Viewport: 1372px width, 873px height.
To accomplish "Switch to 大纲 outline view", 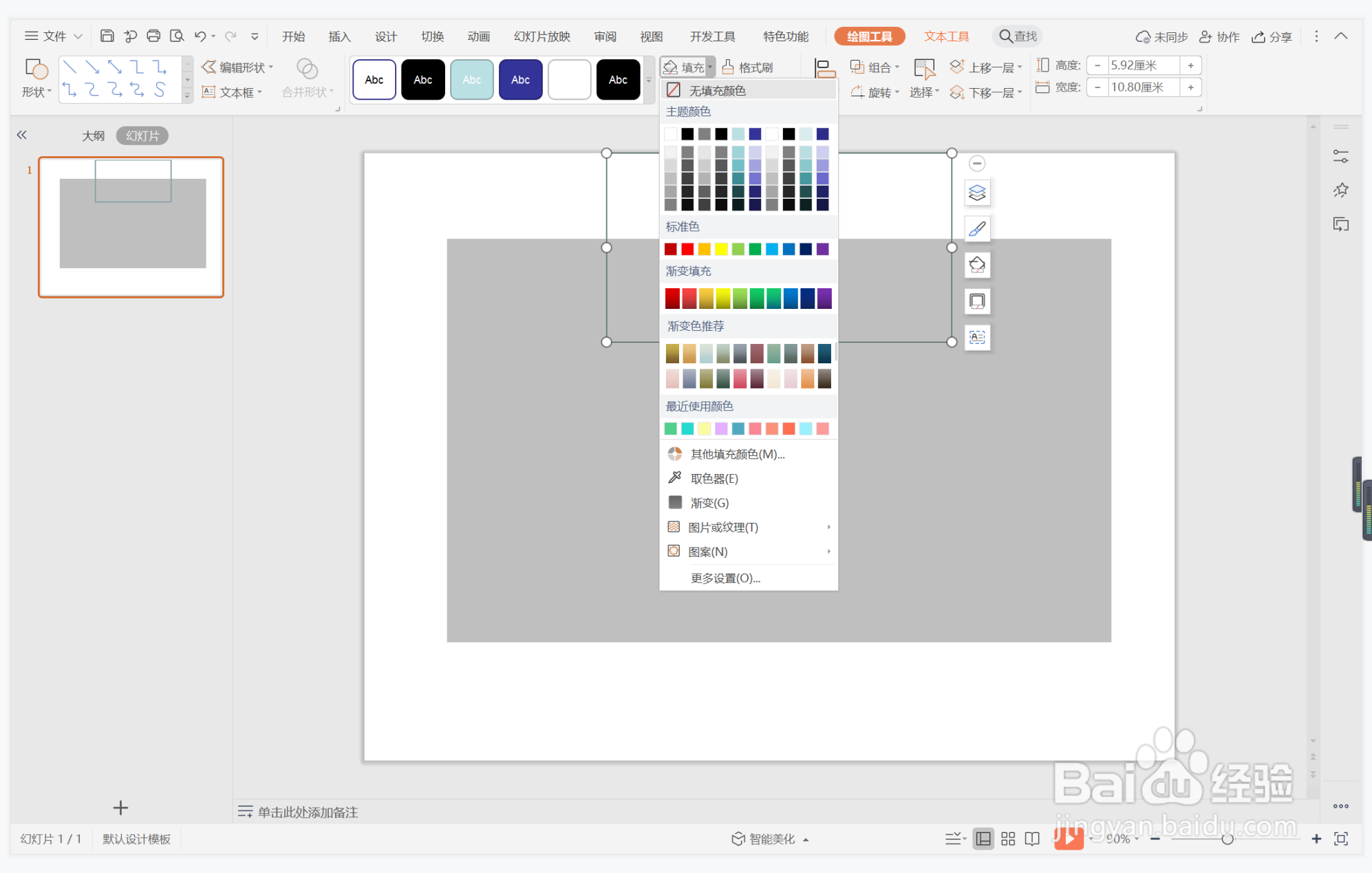I will coord(94,136).
